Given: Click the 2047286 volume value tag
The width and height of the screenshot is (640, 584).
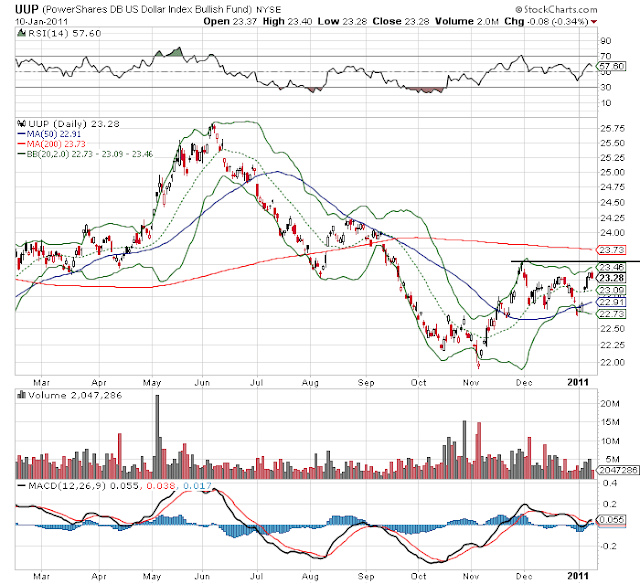Looking at the screenshot, I should (x=618, y=470).
